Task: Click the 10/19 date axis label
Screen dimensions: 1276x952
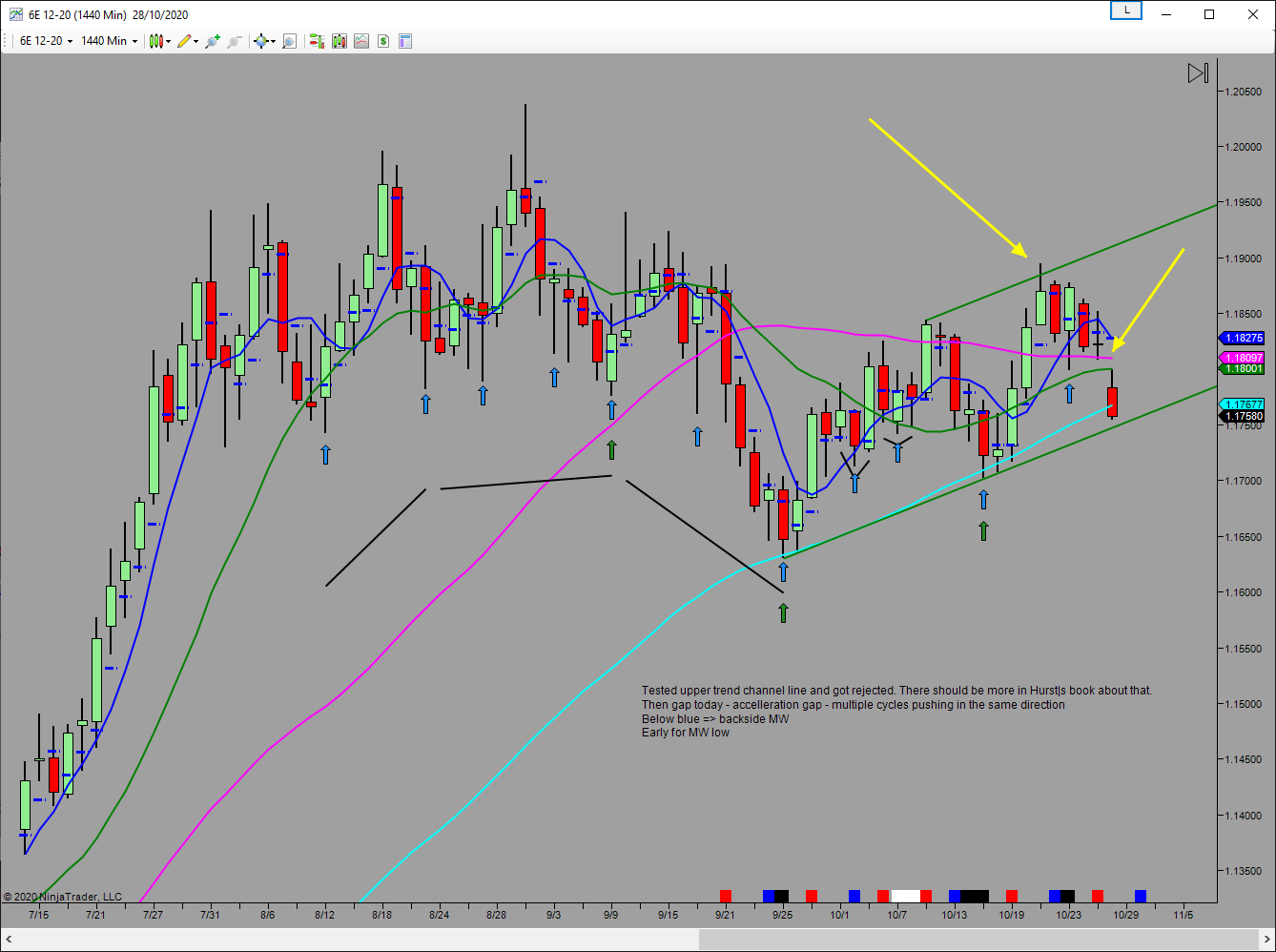Action: click(x=1011, y=915)
